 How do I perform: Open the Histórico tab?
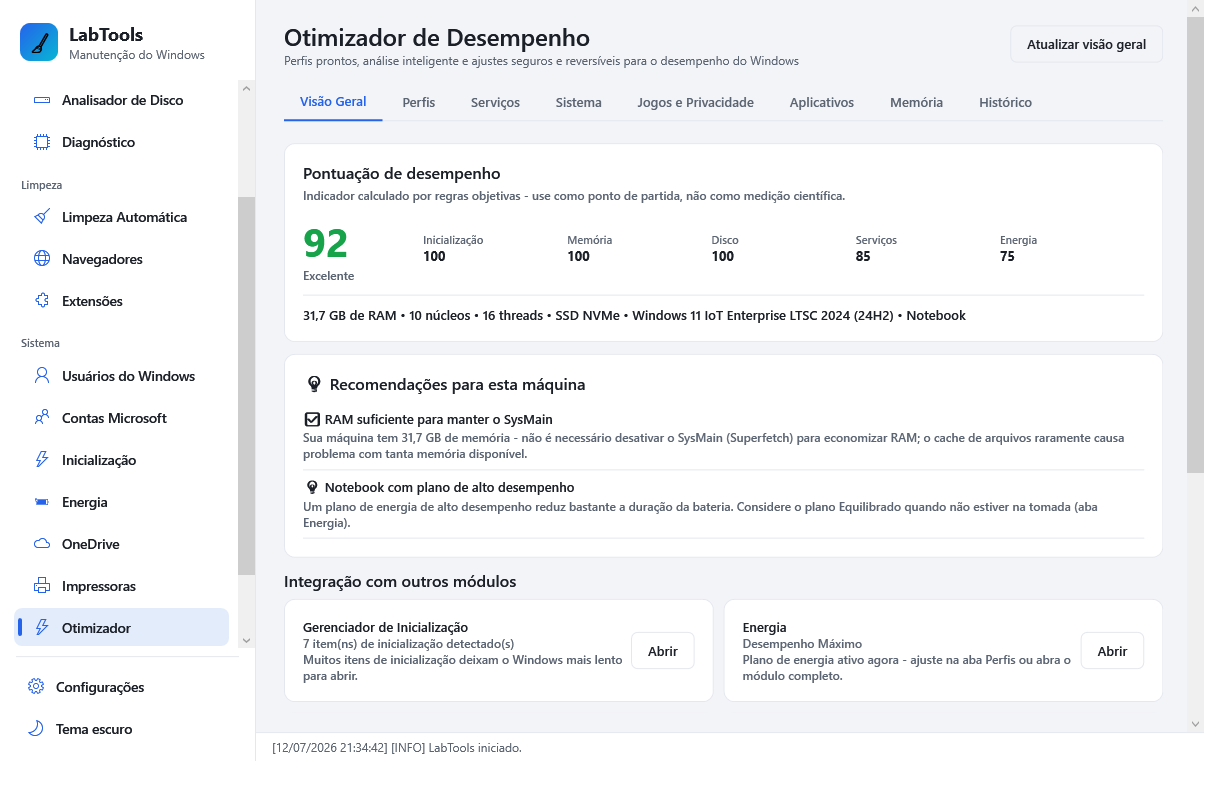[1006, 102]
